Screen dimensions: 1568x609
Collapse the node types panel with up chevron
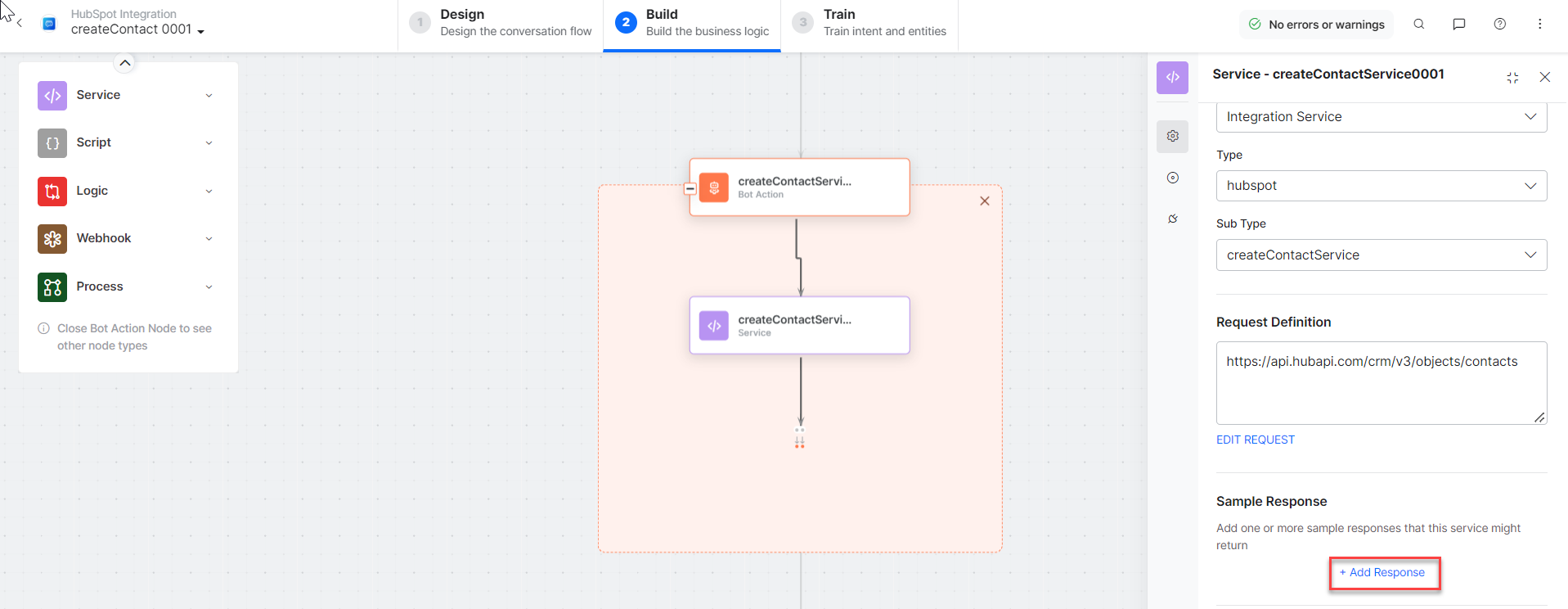tap(125, 63)
